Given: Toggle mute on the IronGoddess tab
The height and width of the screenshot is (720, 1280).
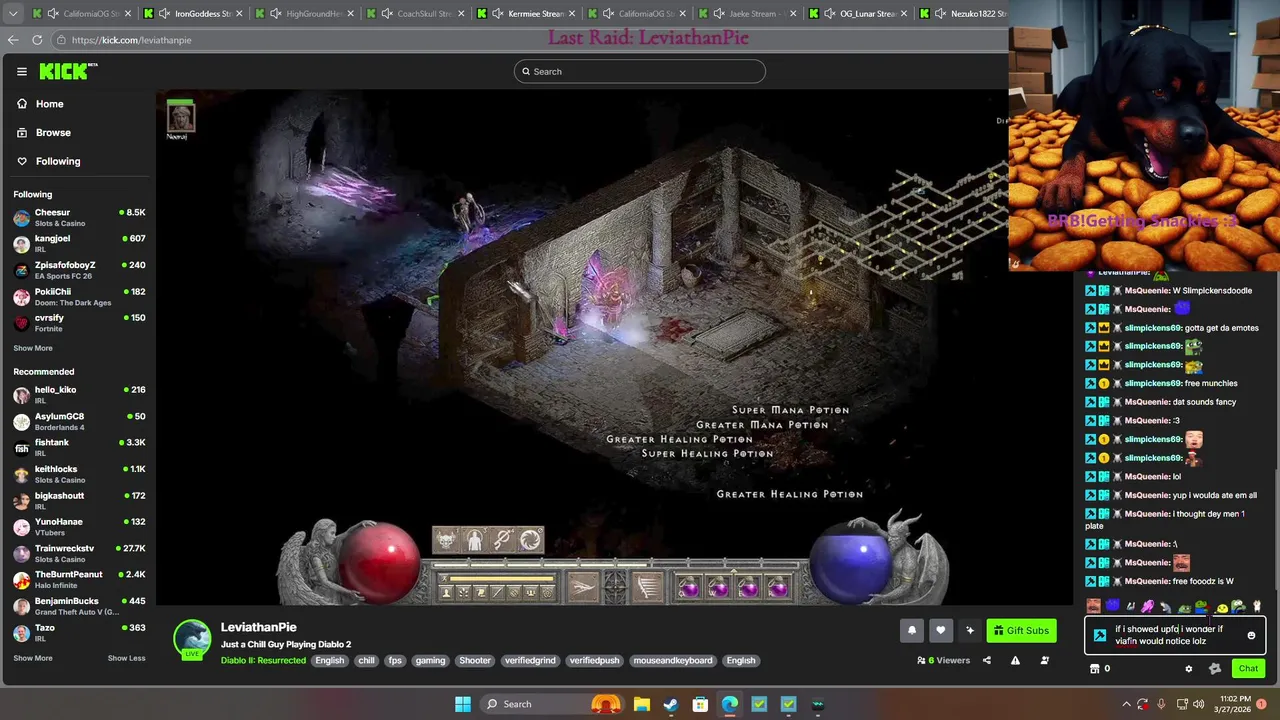Looking at the screenshot, I should pos(164,14).
